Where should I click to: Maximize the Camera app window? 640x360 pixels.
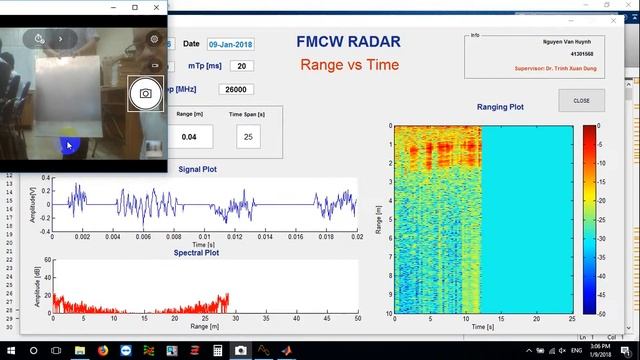click(135, 7)
